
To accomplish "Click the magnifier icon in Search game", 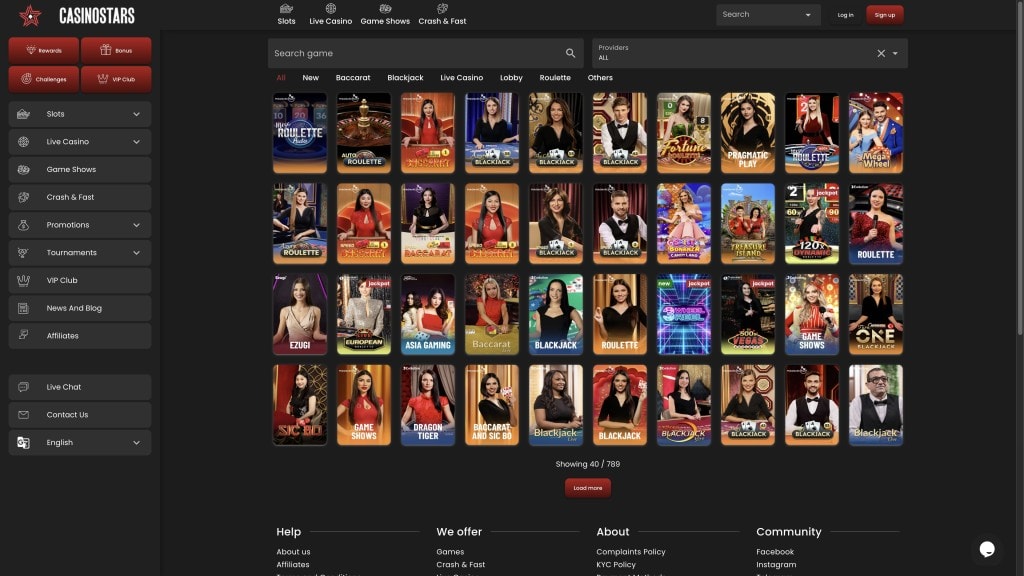I will tap(570, 54).
